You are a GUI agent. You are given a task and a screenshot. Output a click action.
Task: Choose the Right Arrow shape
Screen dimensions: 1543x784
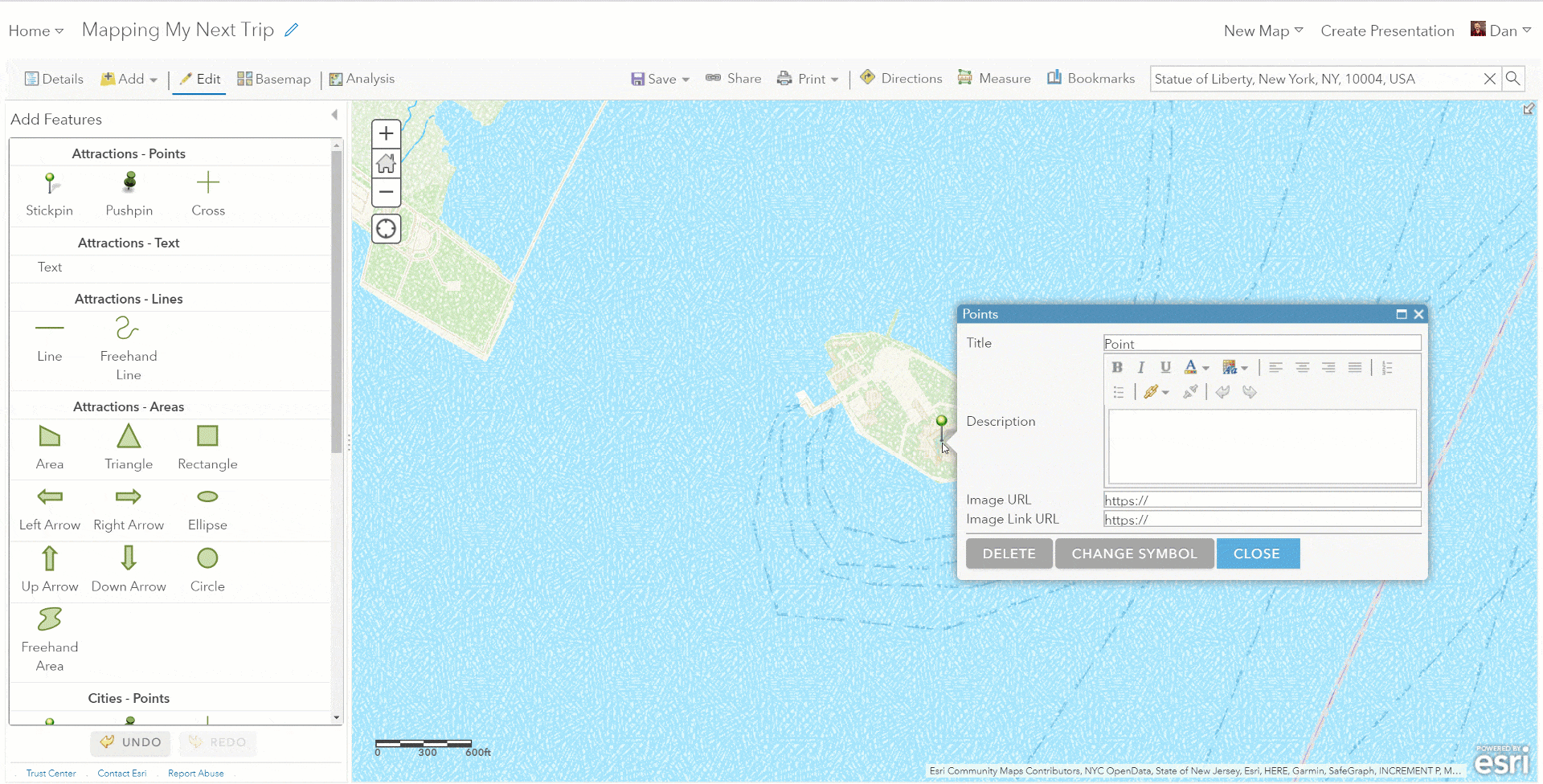pos(129,509)
